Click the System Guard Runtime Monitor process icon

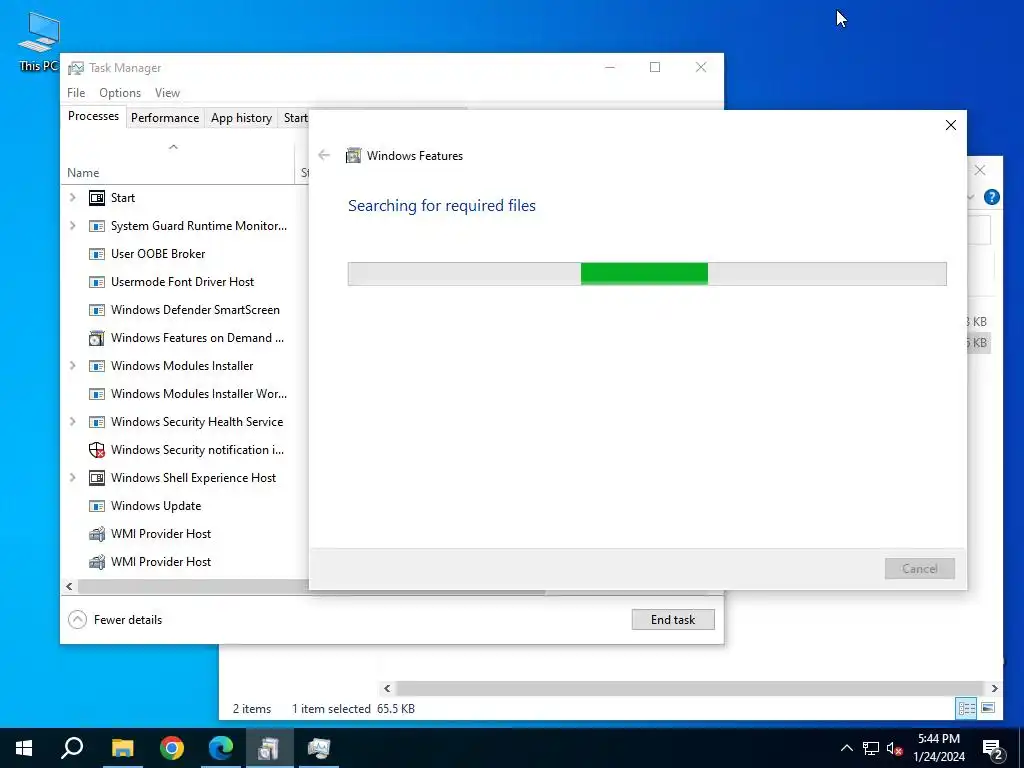click(97, 226)
